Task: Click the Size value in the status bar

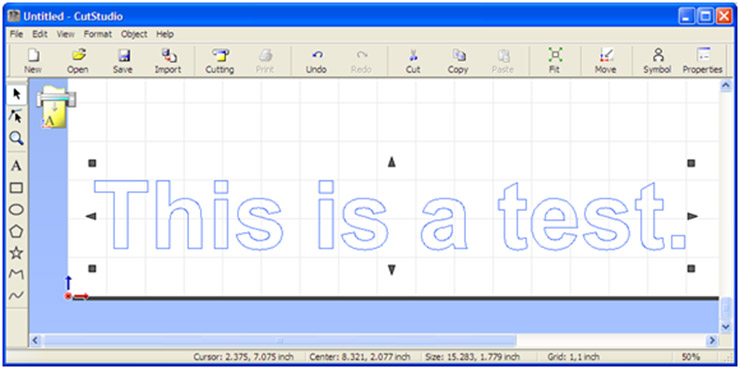Action: click(x=473, y=357)
